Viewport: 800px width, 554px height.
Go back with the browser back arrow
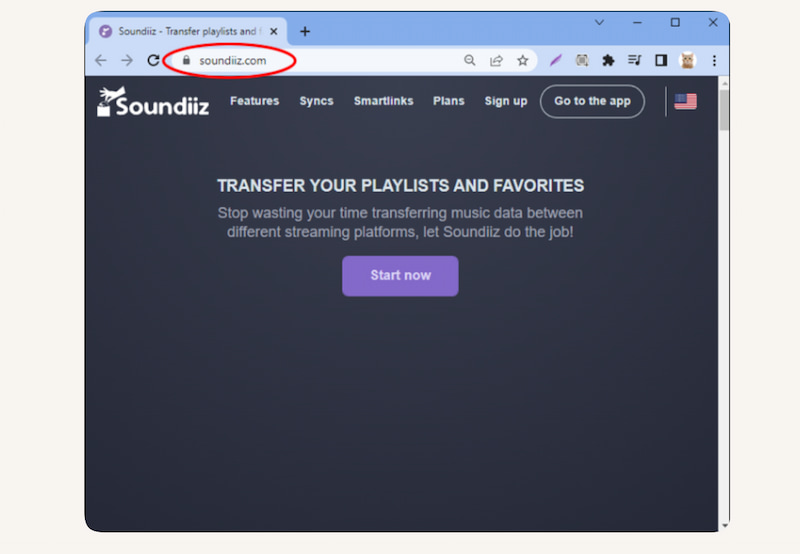coord(101,60)
